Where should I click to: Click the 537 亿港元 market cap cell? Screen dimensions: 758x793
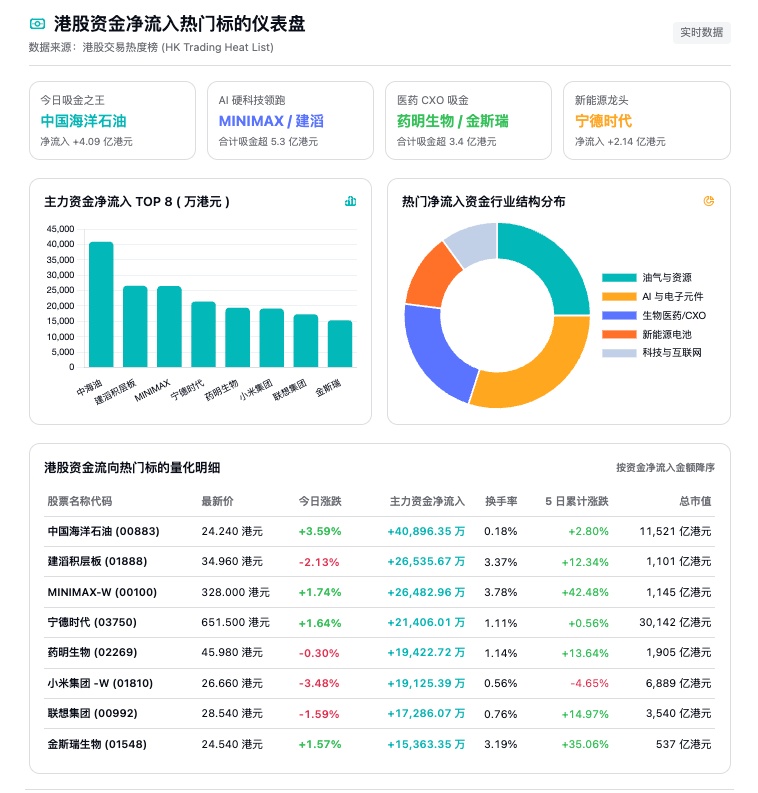tap(683, 744)
